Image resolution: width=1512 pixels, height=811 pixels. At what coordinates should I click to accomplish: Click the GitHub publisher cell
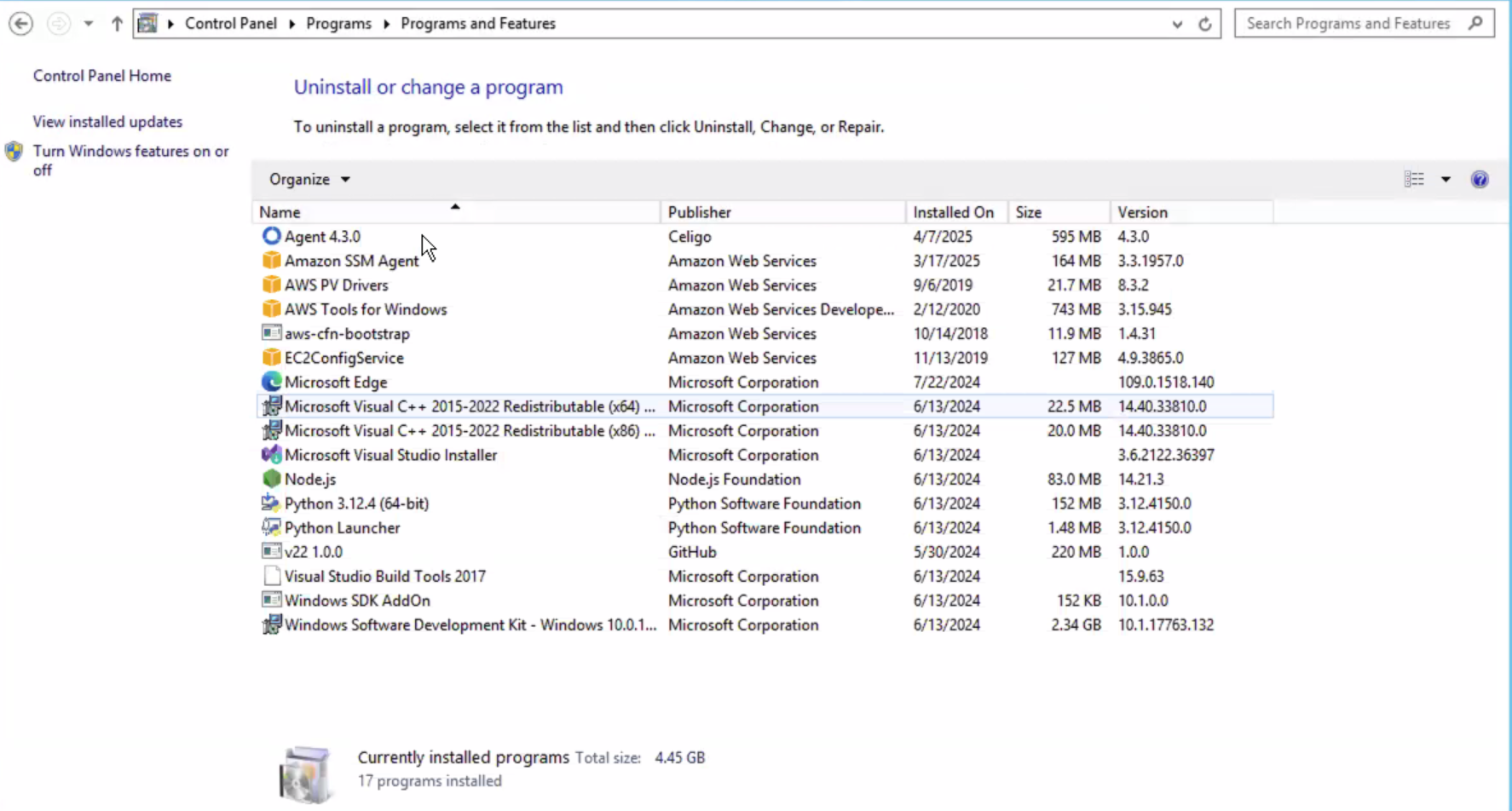(x=692, y=552)
